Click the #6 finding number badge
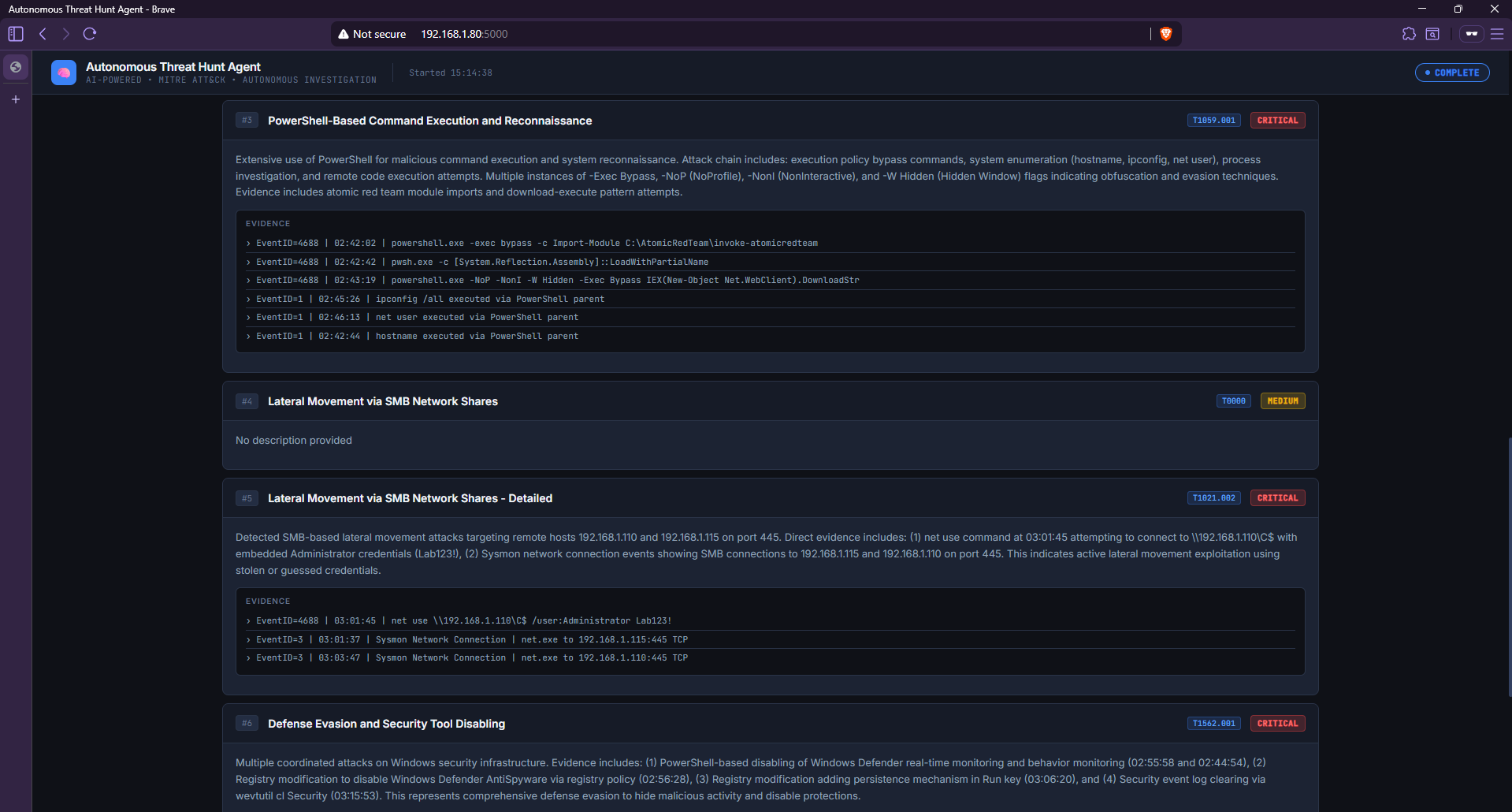This screenshot has height=812, width=1512. (247, 724)
